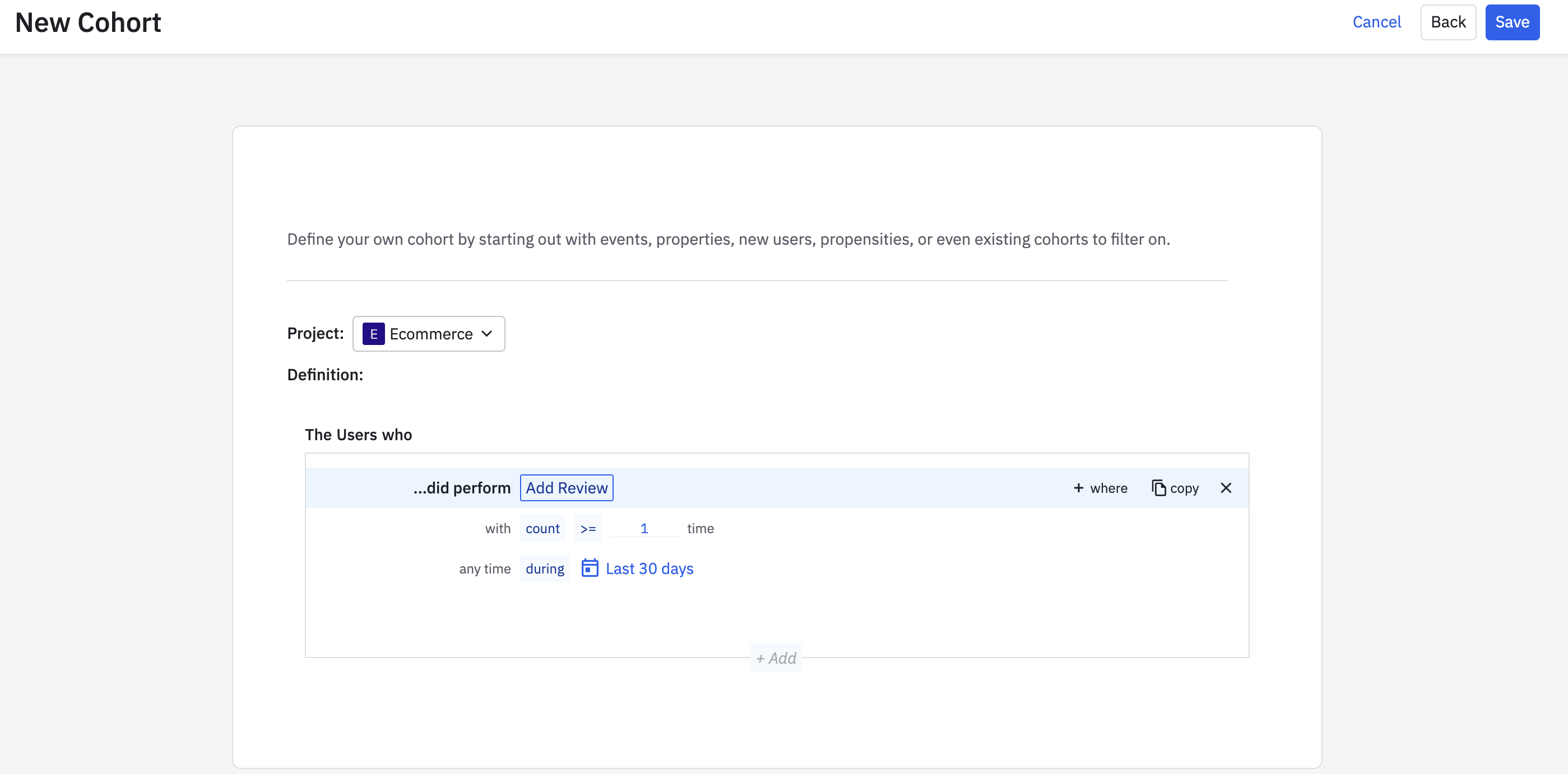Click the calendar icon beside Last 30 days
Screen dimensions: 1568x774
(589, 568)
